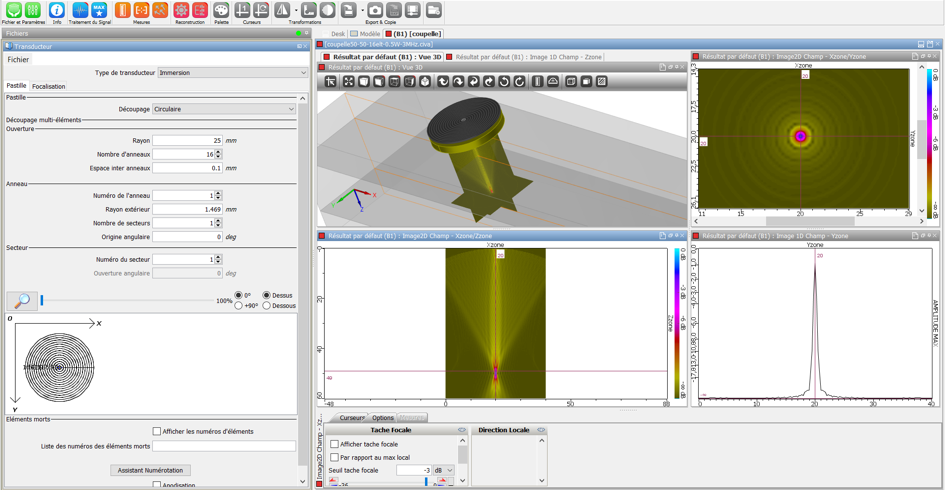
Task: Check the Afficher tache focale option
Action: click(335, 444)
